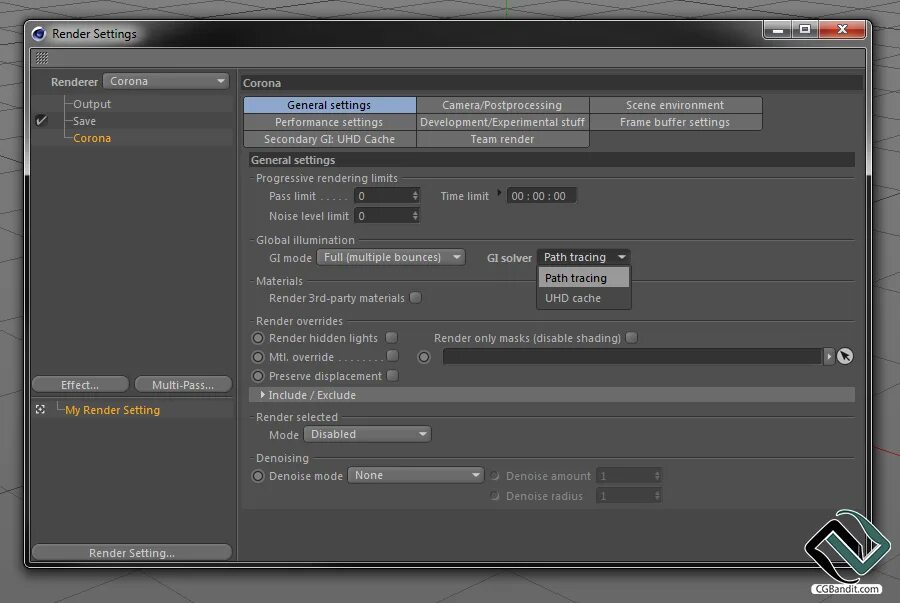
Task: Click the Render Setting... button
Action: pyautogui.click(x=132, y=553)
